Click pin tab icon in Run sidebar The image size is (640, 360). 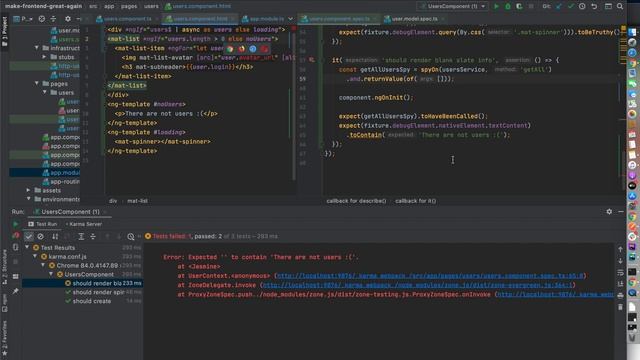[x=16, y=291]
